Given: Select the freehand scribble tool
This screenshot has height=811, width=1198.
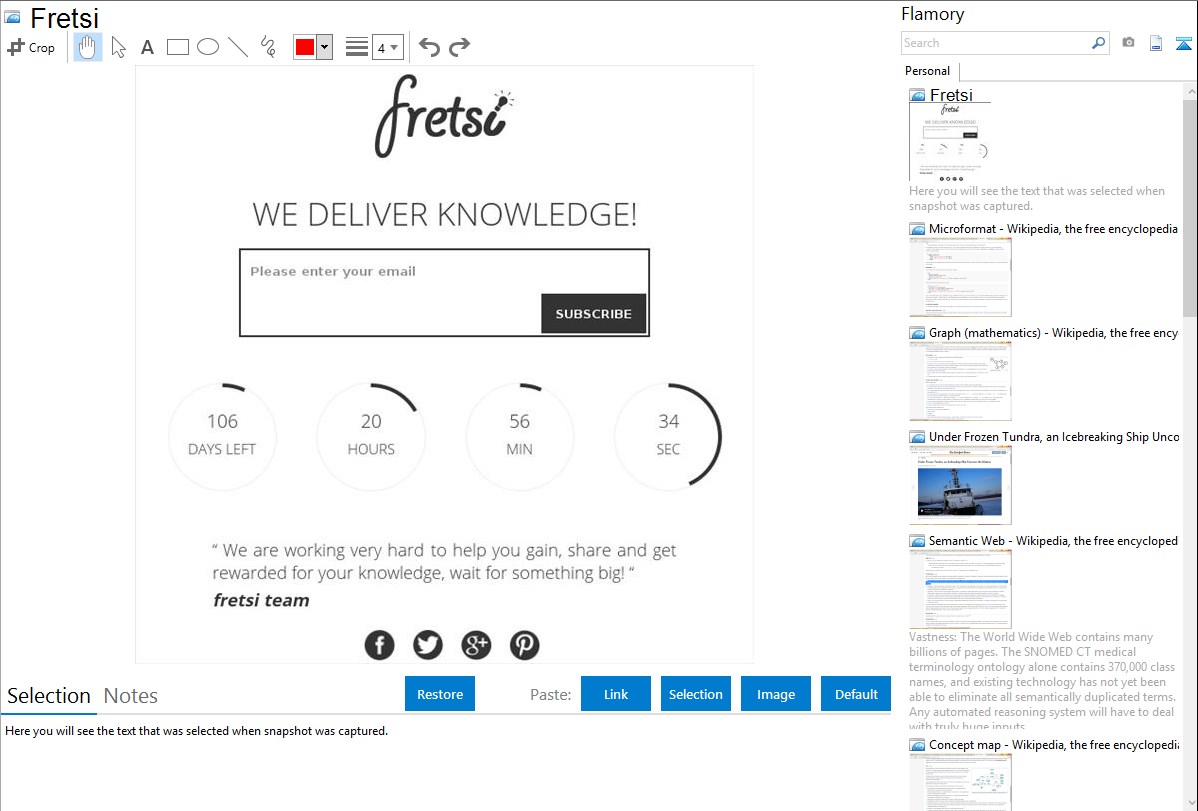Looking at the screenshot, I should [268, 47].
